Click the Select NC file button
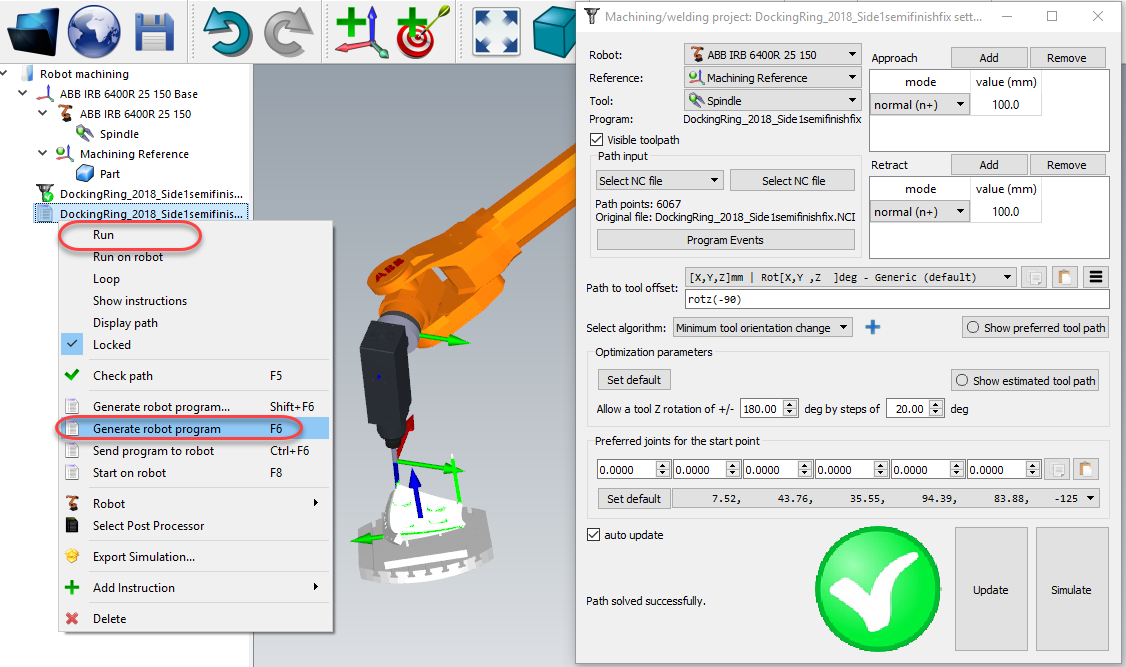1126x667 pixels. [x=793, y=181]
